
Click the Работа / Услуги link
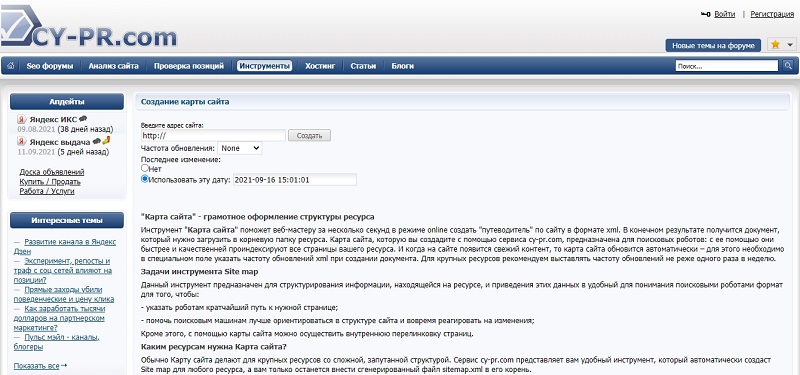point(47,191)
